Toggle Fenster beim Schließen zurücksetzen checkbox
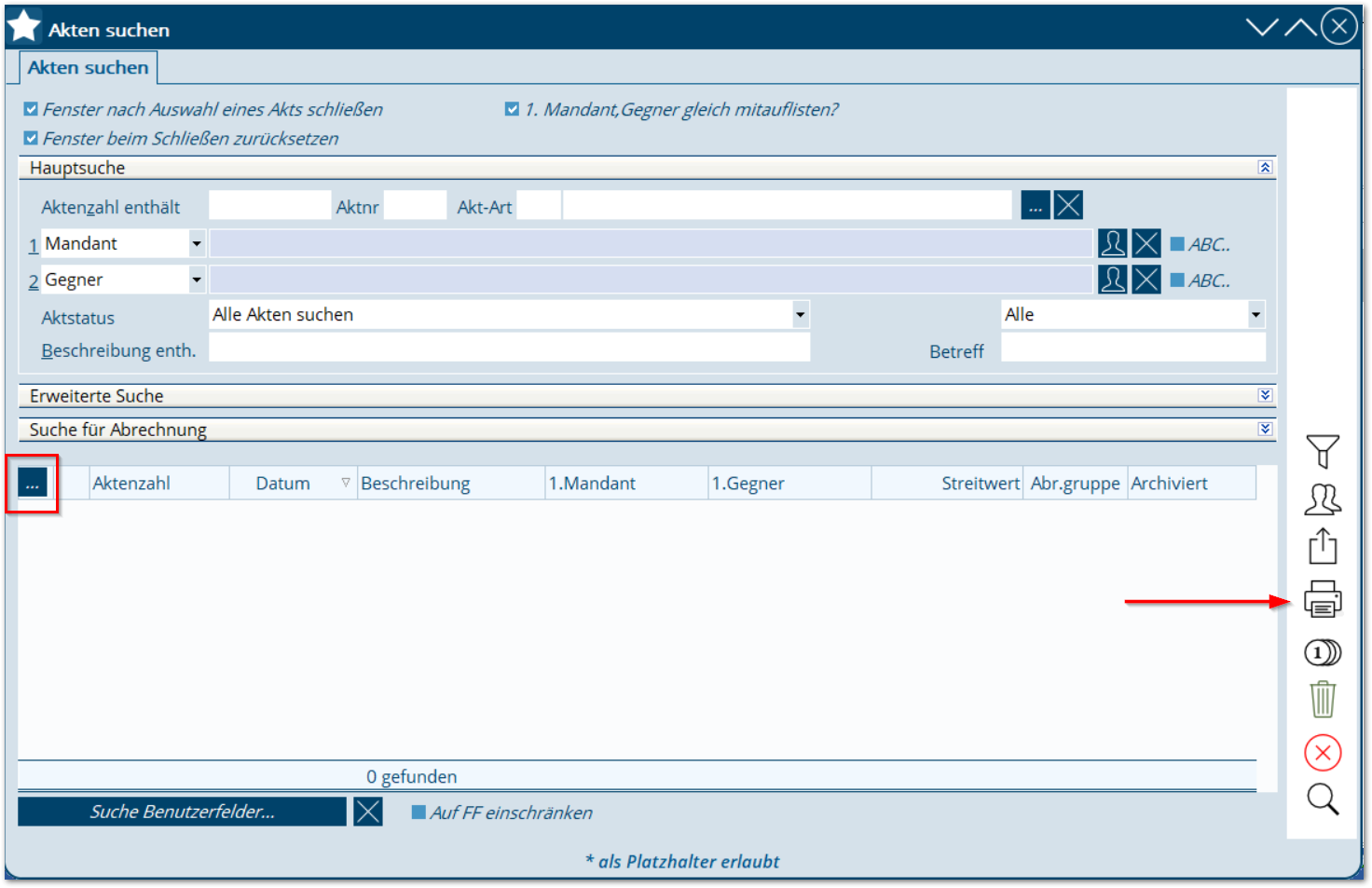 coord(31,138)
